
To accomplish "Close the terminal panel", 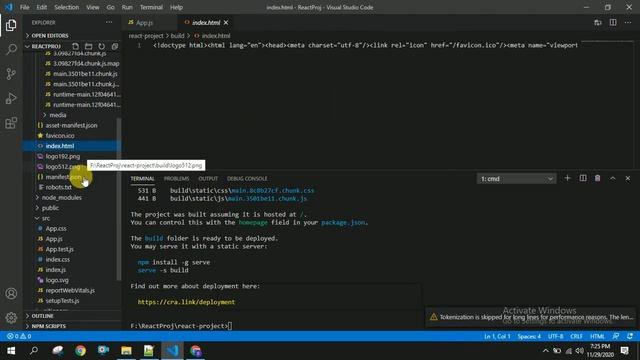I will [628, 178].
